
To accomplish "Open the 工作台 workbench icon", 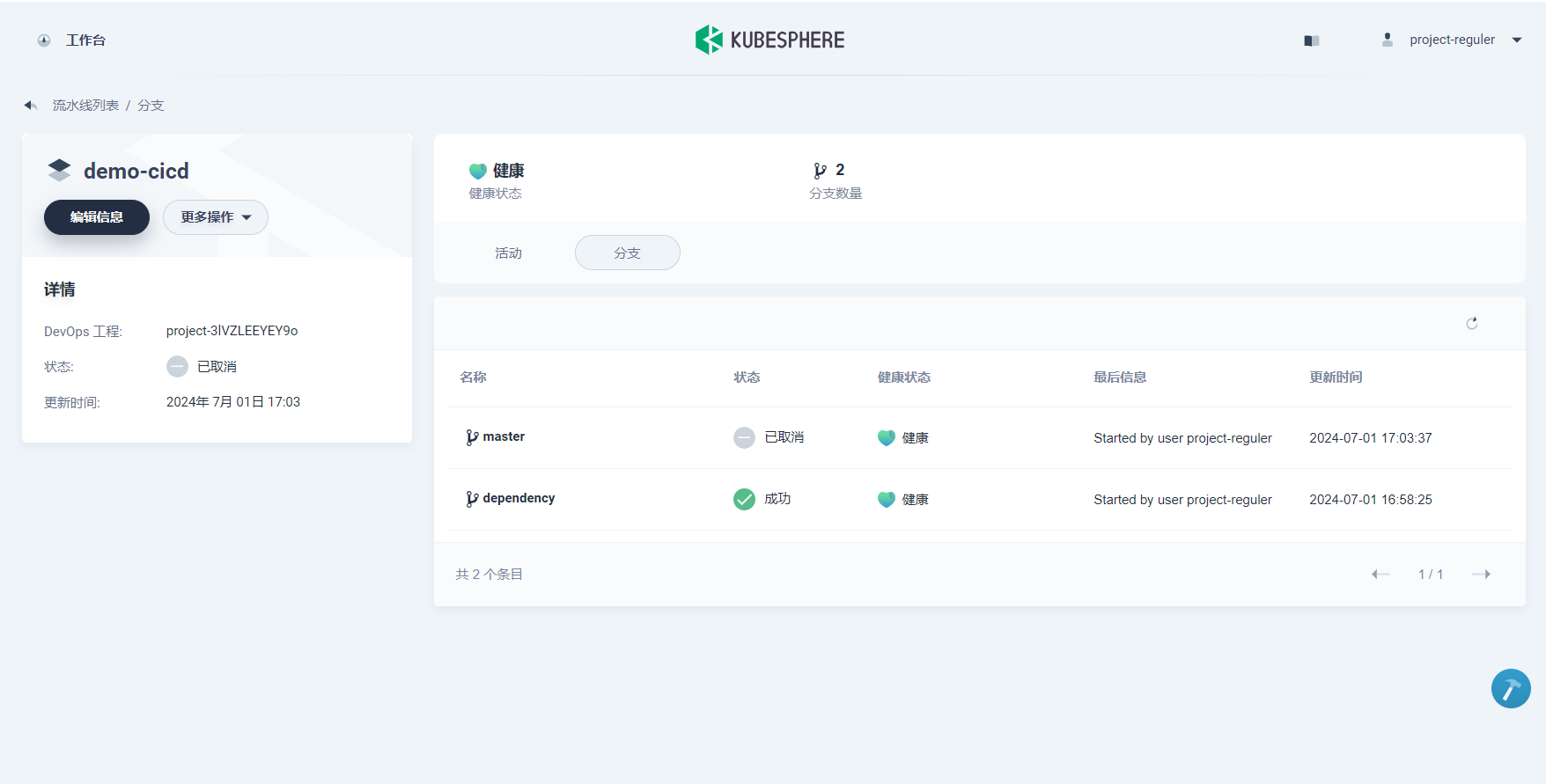I will [44, 40].
